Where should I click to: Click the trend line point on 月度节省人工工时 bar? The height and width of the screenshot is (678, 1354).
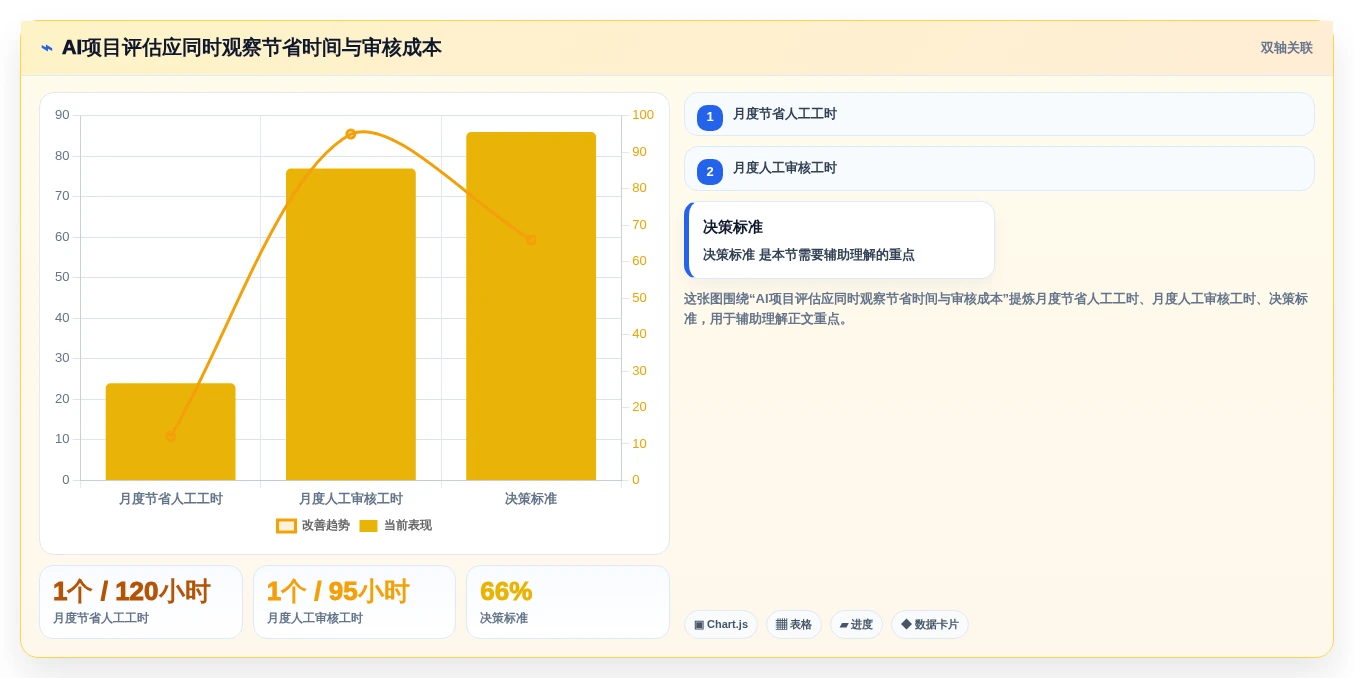tap(170, 436)
